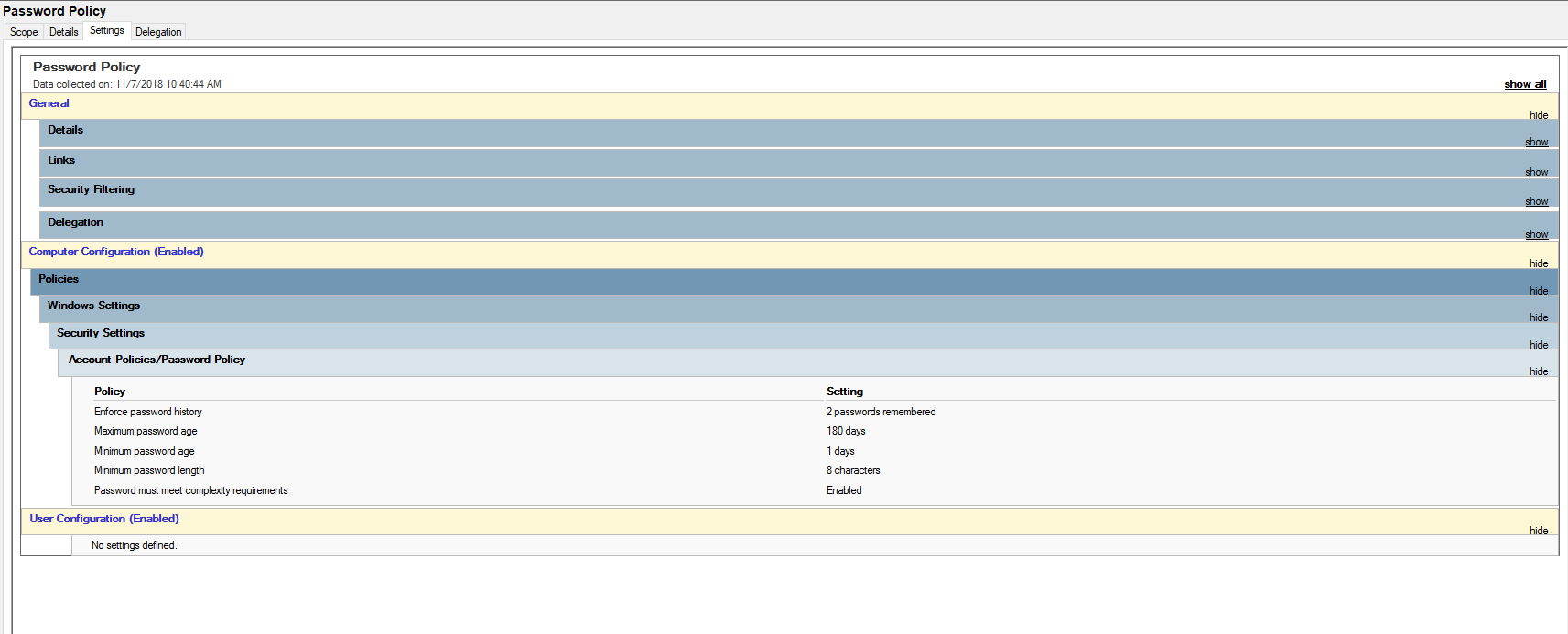Switch to the Scope tab
Screen dimensions: 1568x634
(24, 32)
